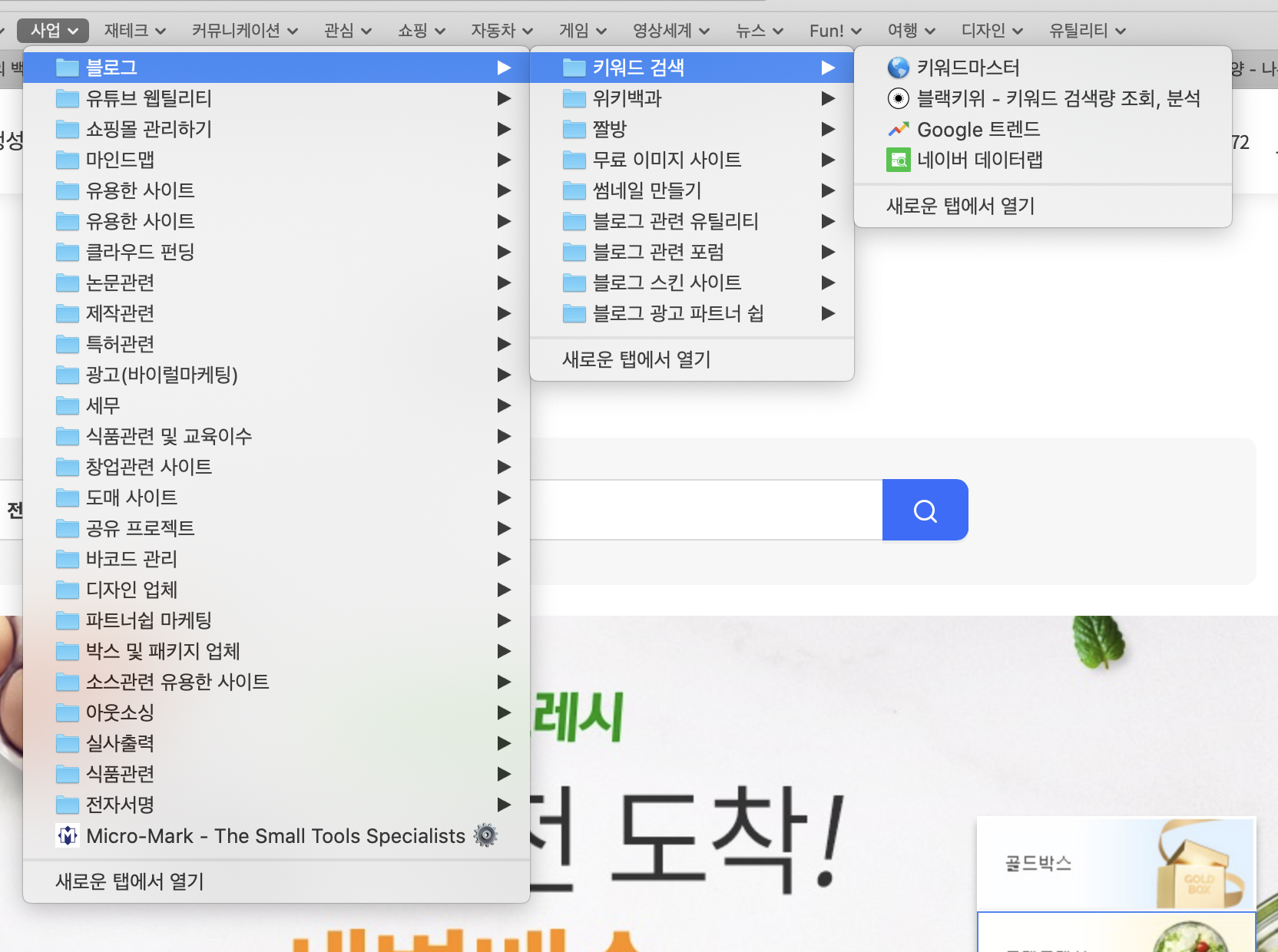Open the 도매 사이트 folder

click(x=276, y=497)
